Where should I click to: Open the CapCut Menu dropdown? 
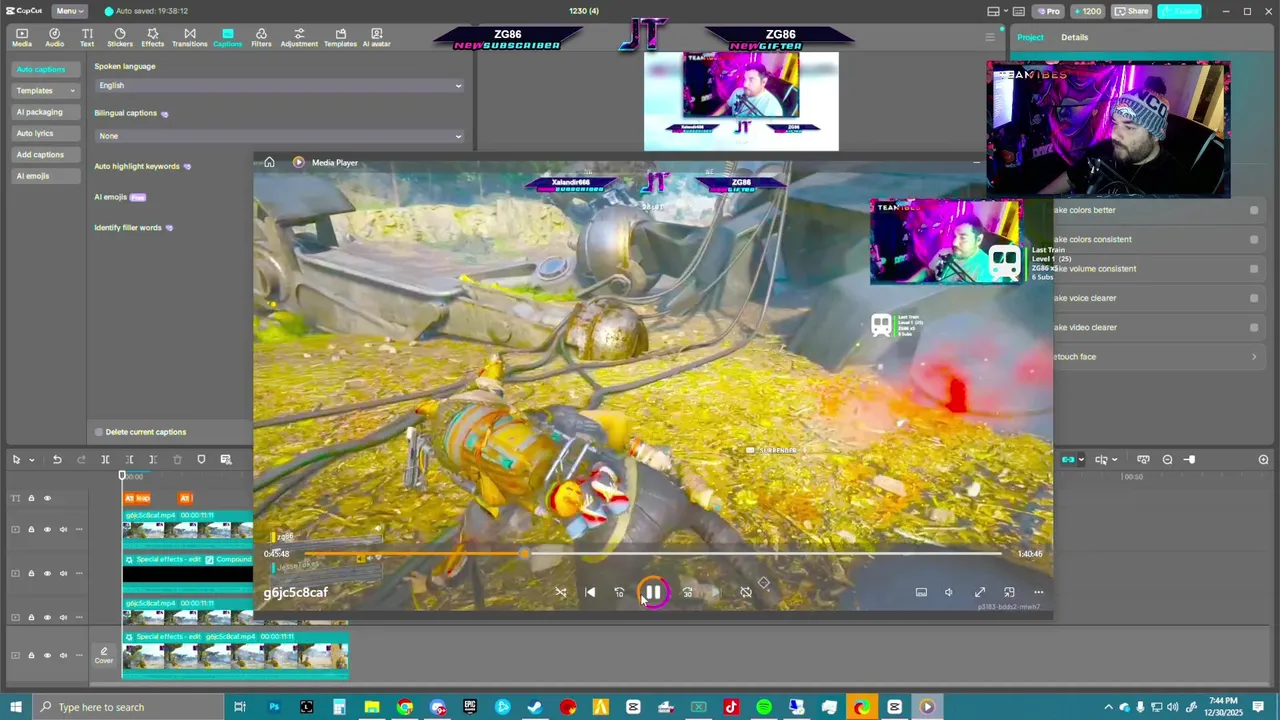(x=69, y=11)
